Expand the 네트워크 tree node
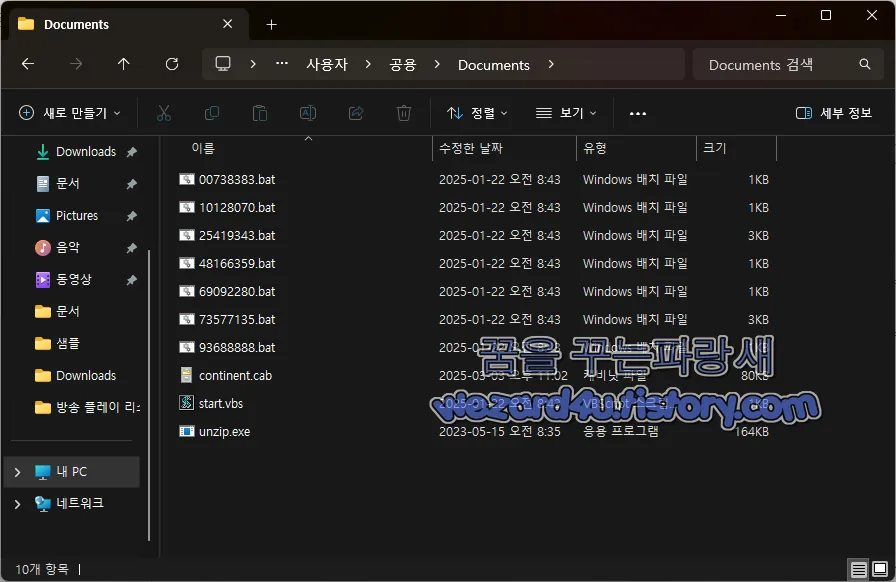Screen dimensions: 896x582 [x=17, y=504]
